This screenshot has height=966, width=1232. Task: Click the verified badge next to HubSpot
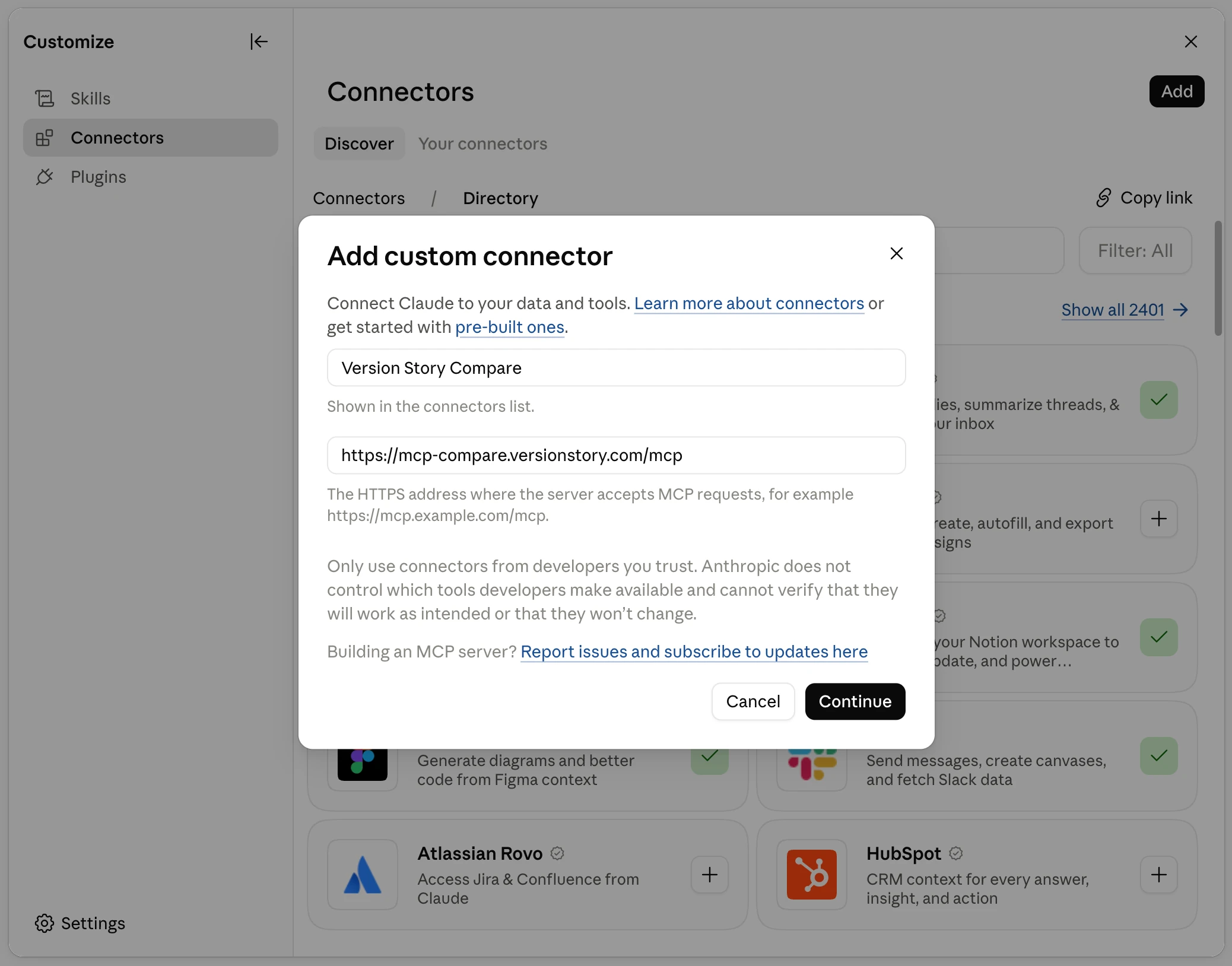(x=955, y=853)
